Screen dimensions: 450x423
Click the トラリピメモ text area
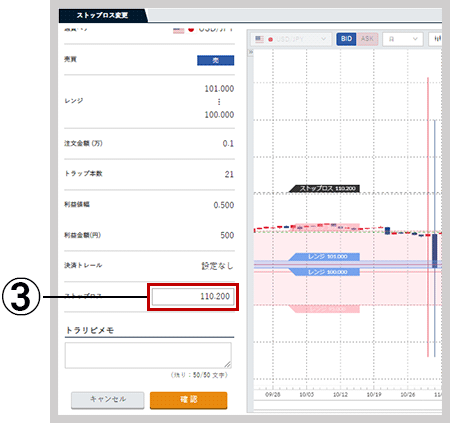point(148,355)
